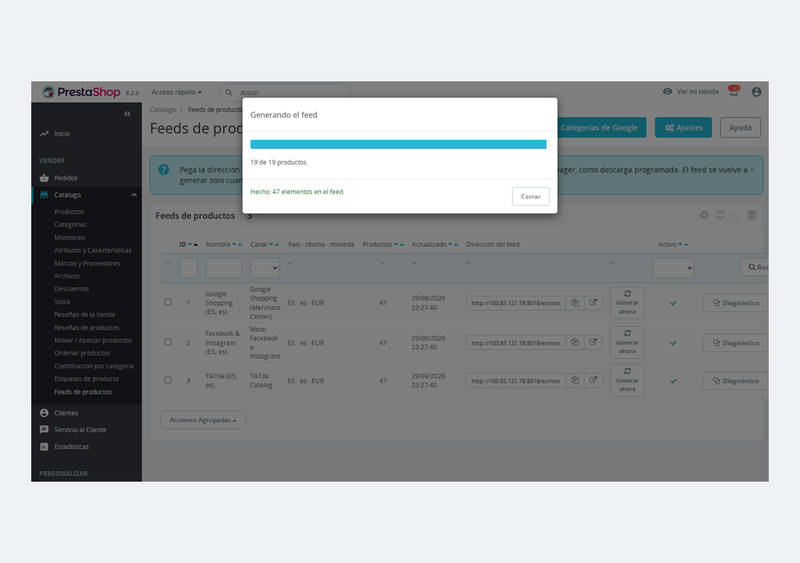Click Generar ahora for Facebook & Instagram feed
This screenshot has width=800, height=563.
coord(627,342)
